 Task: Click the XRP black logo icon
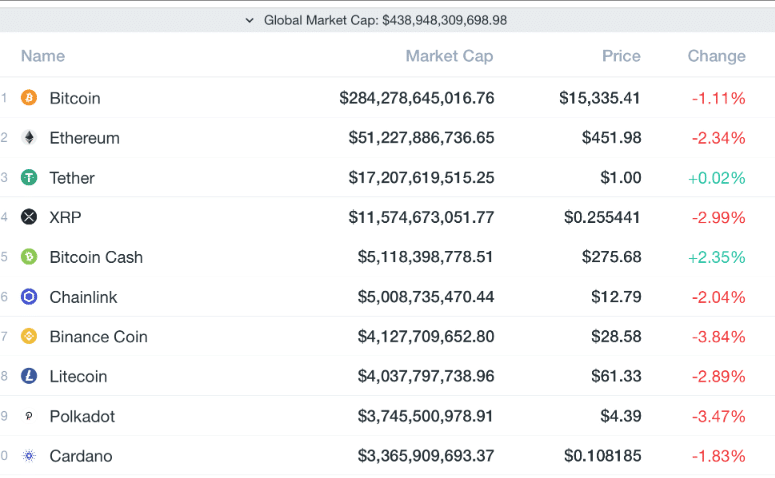click(x=29, y=217)
